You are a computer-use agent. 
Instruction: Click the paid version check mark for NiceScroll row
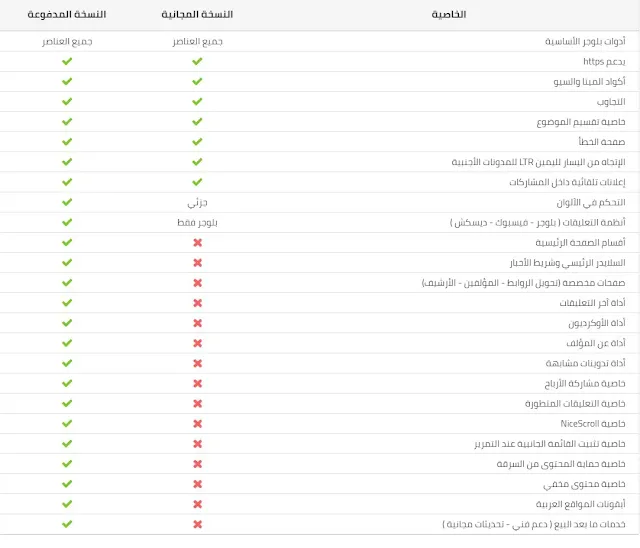67,423
